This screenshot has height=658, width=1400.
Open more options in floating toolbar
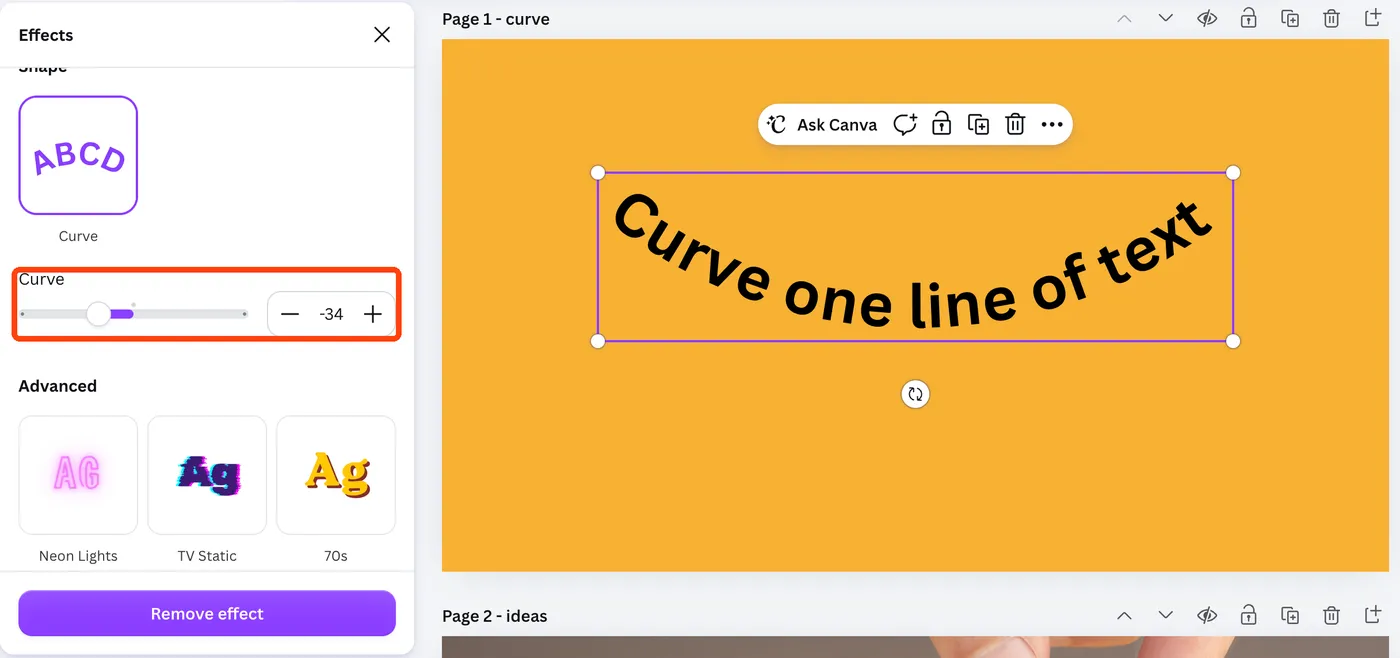click(1052, 125)
